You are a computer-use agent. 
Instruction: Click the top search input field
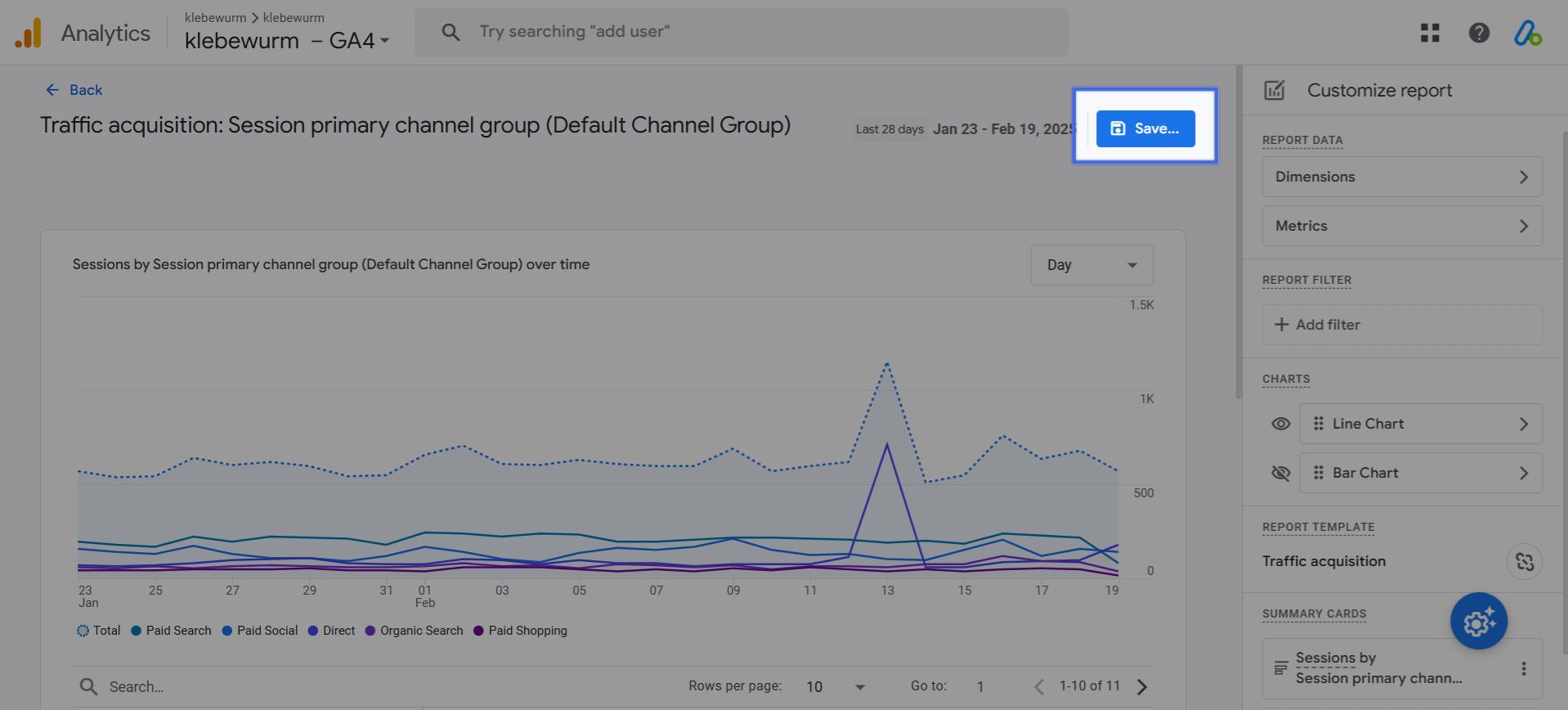(741, 33)
